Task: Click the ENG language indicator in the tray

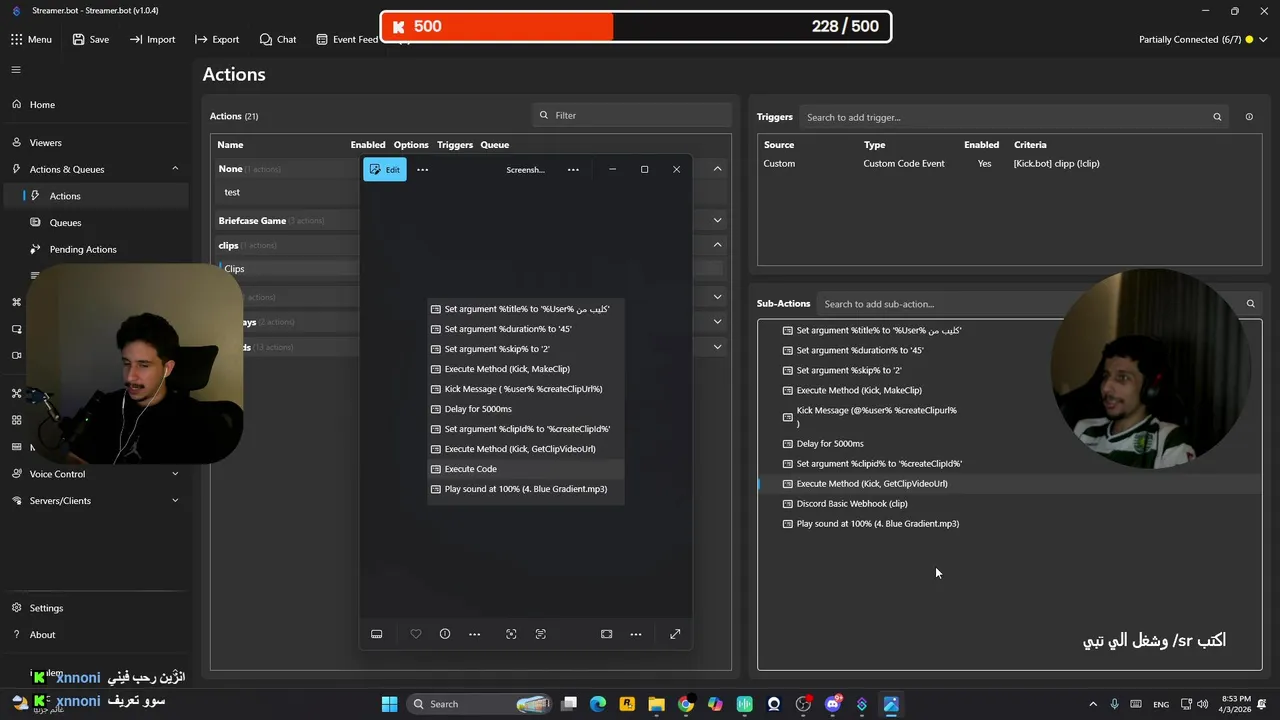Action: tap(1161, 704)
